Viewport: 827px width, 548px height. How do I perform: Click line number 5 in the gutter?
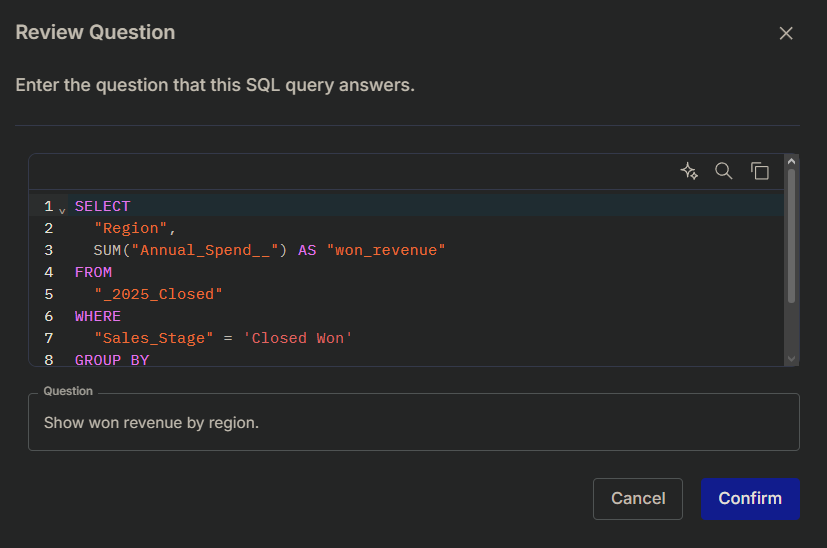[49, 294]
